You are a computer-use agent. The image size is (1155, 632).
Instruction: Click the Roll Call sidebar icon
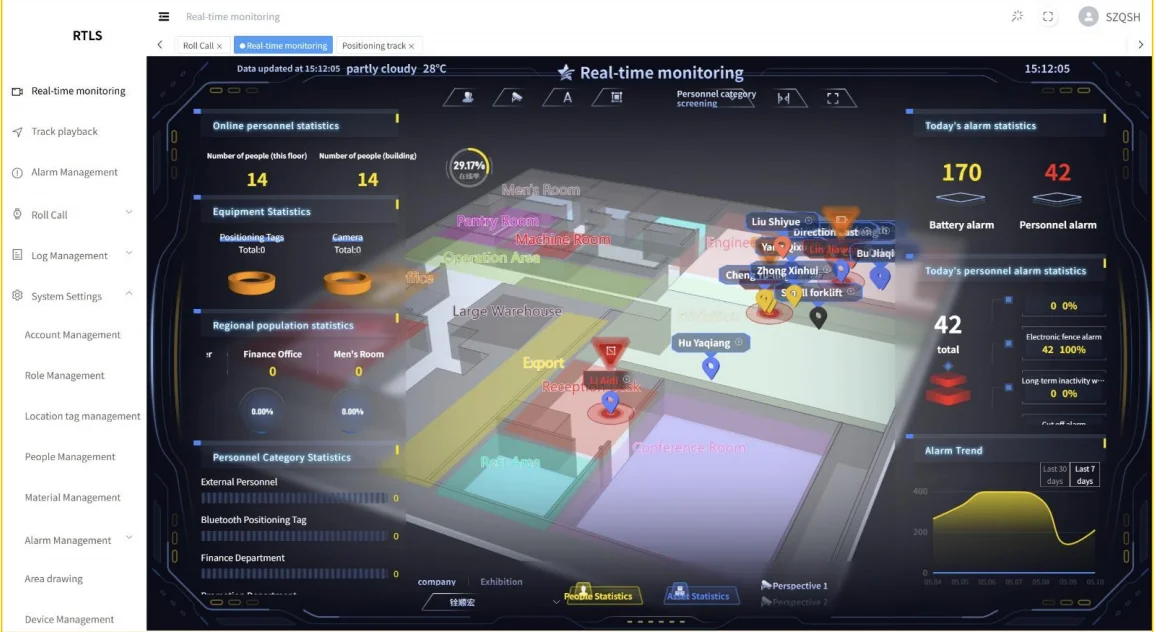(x=17, y=214)
